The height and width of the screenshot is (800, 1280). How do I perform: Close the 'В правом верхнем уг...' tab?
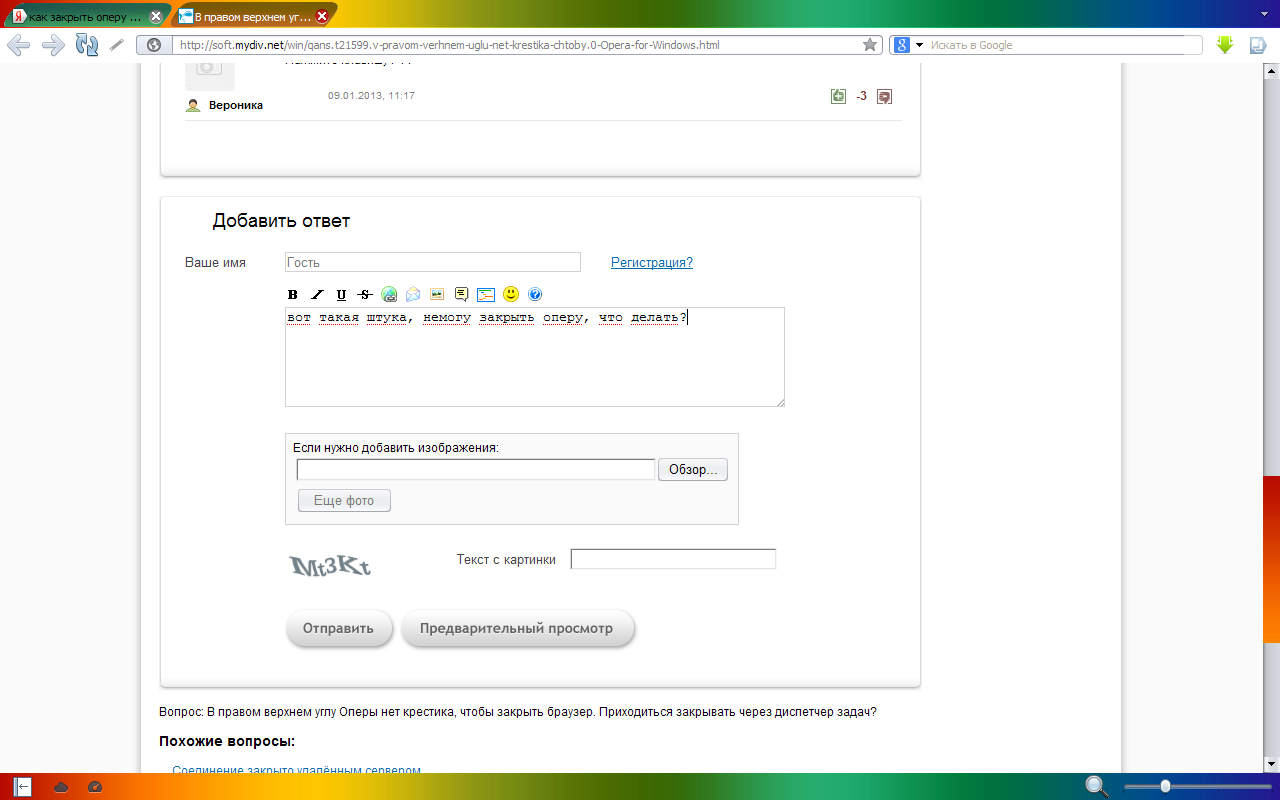(321, 16)
